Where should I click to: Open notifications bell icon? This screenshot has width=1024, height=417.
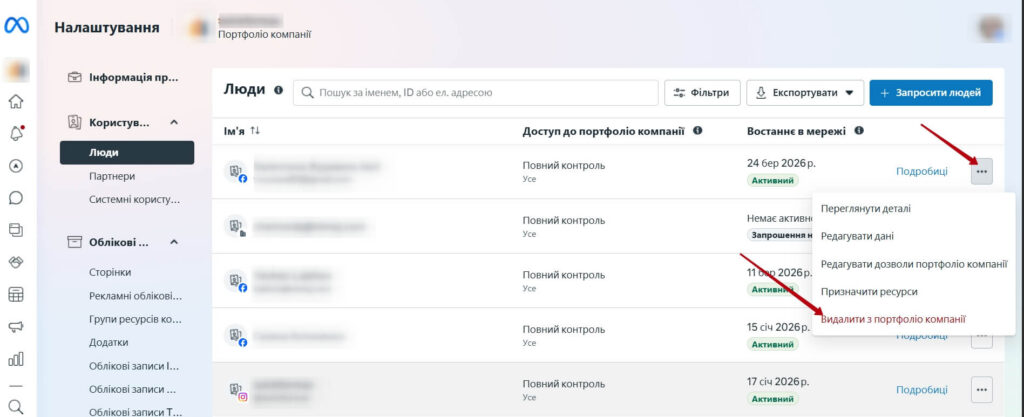click(16, 134)
